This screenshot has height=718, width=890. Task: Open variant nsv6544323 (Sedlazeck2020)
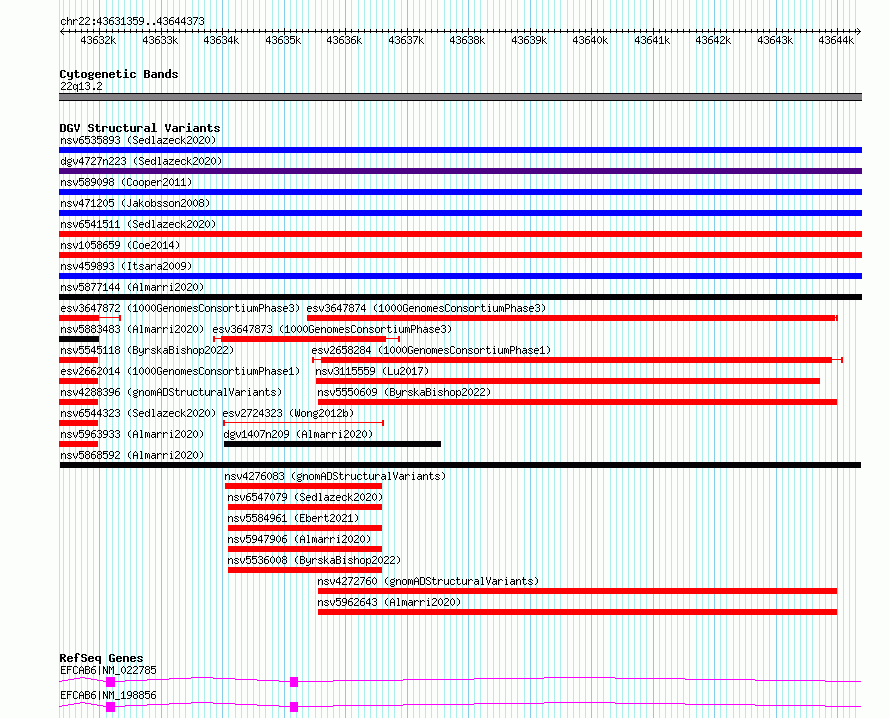138,413
